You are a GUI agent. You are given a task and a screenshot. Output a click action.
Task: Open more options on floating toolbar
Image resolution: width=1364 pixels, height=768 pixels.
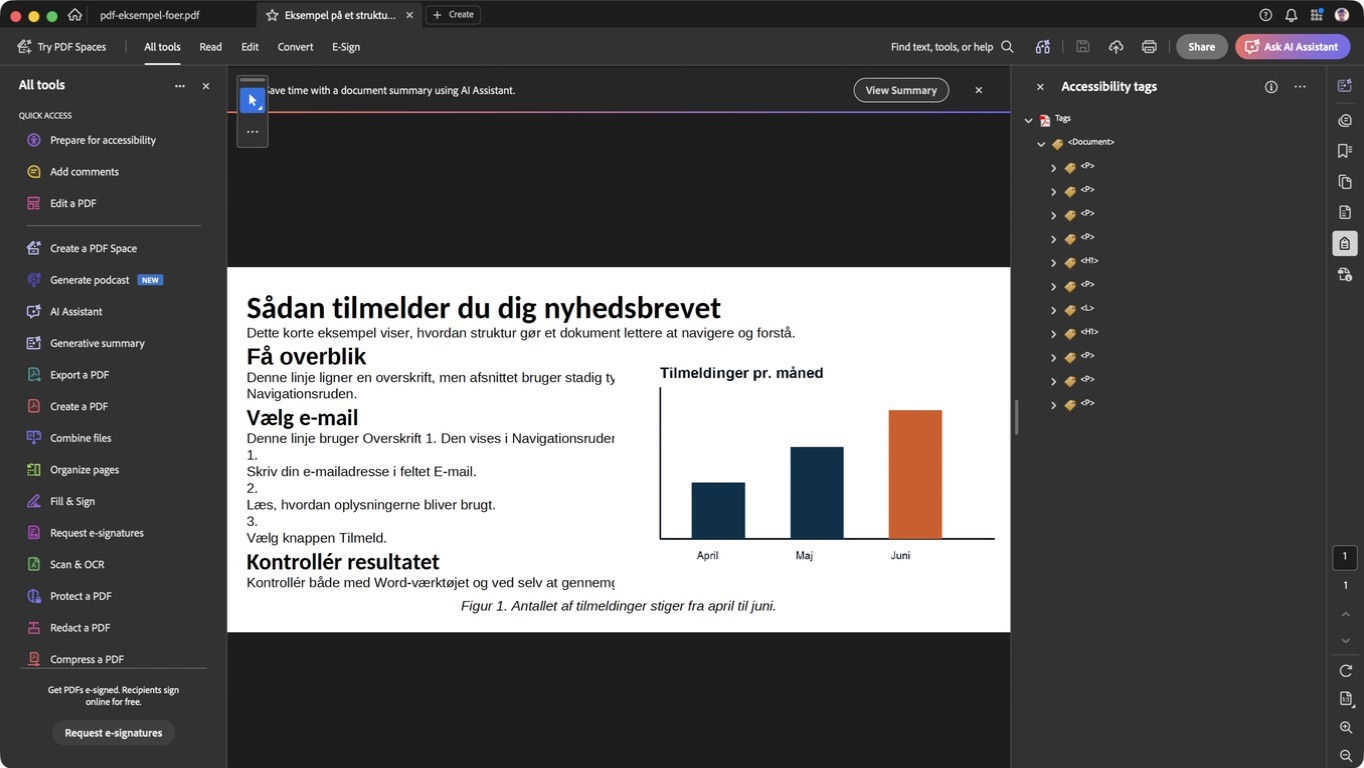[x=252, y=131]
